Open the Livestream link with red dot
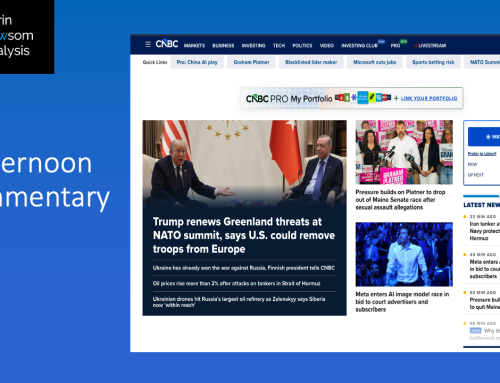500x383 pixels. point(430,46)
